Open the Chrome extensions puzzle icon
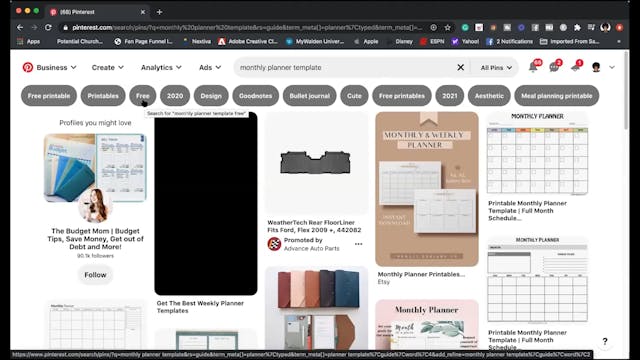The width and height of the screenshot is (640, 360). [577, 27]
